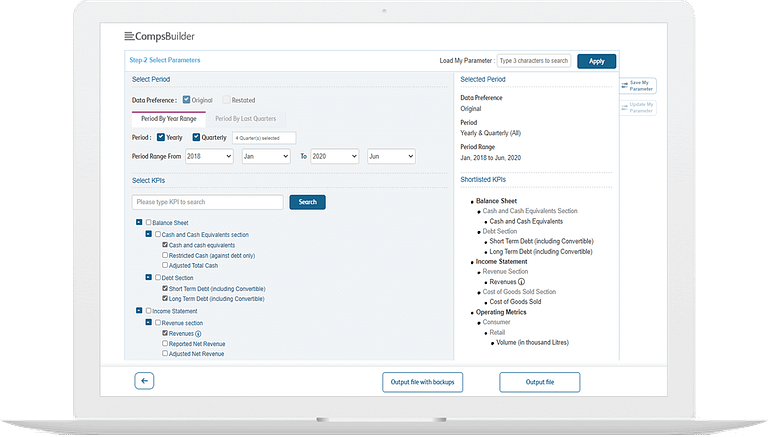
Task: Collapse the Income Statement tree node
Action: point(139,311)
